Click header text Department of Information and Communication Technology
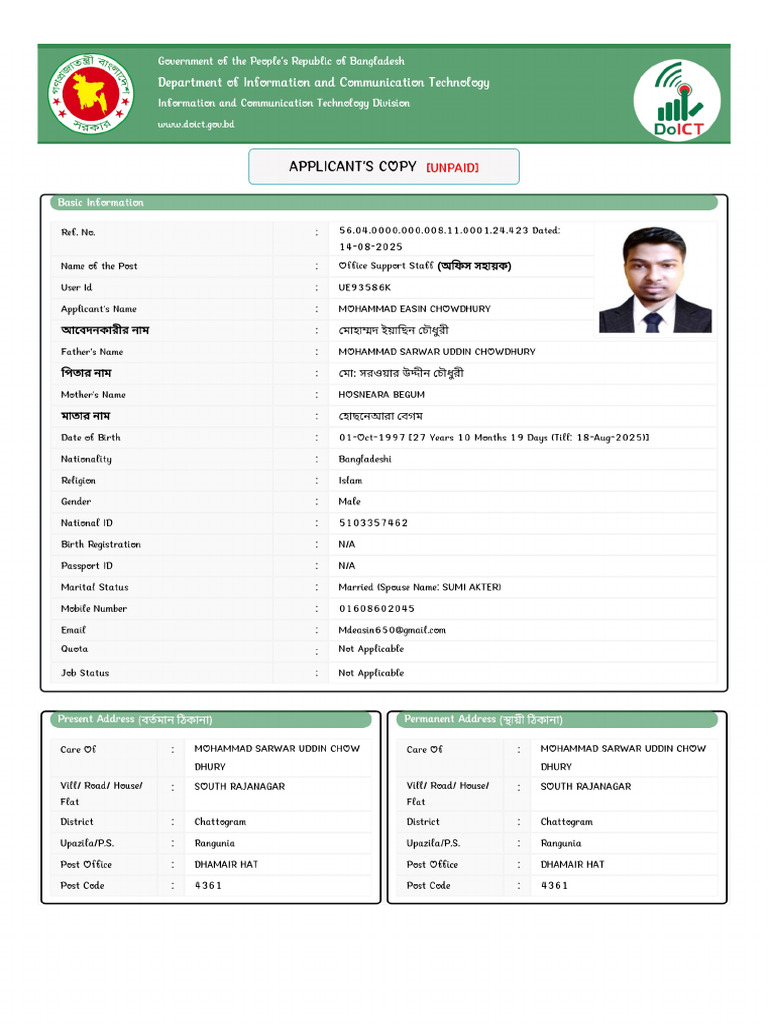This screenshot has height=1024, width=768. pyautogui.click(x=323, y=82)
